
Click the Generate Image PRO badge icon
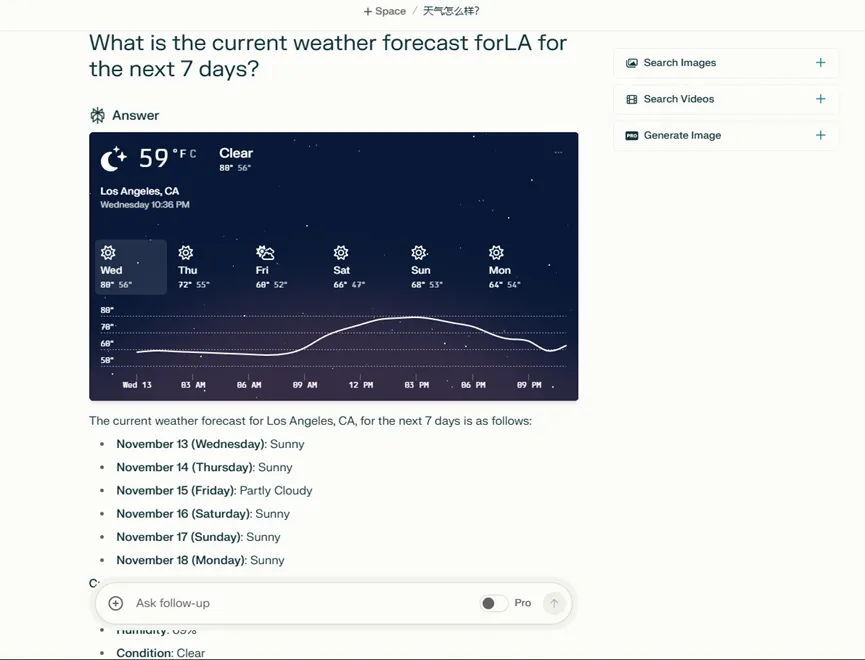point(631,135)
